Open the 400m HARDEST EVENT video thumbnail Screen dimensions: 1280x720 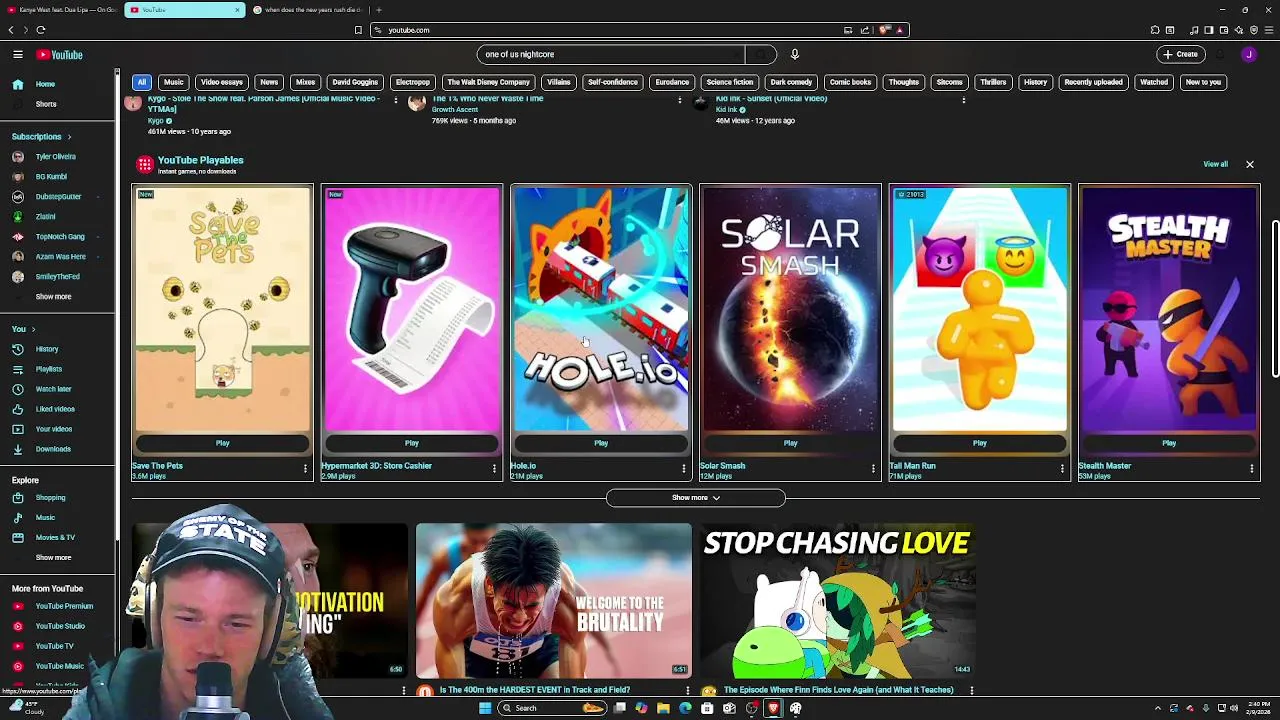[x=553, y=600]
